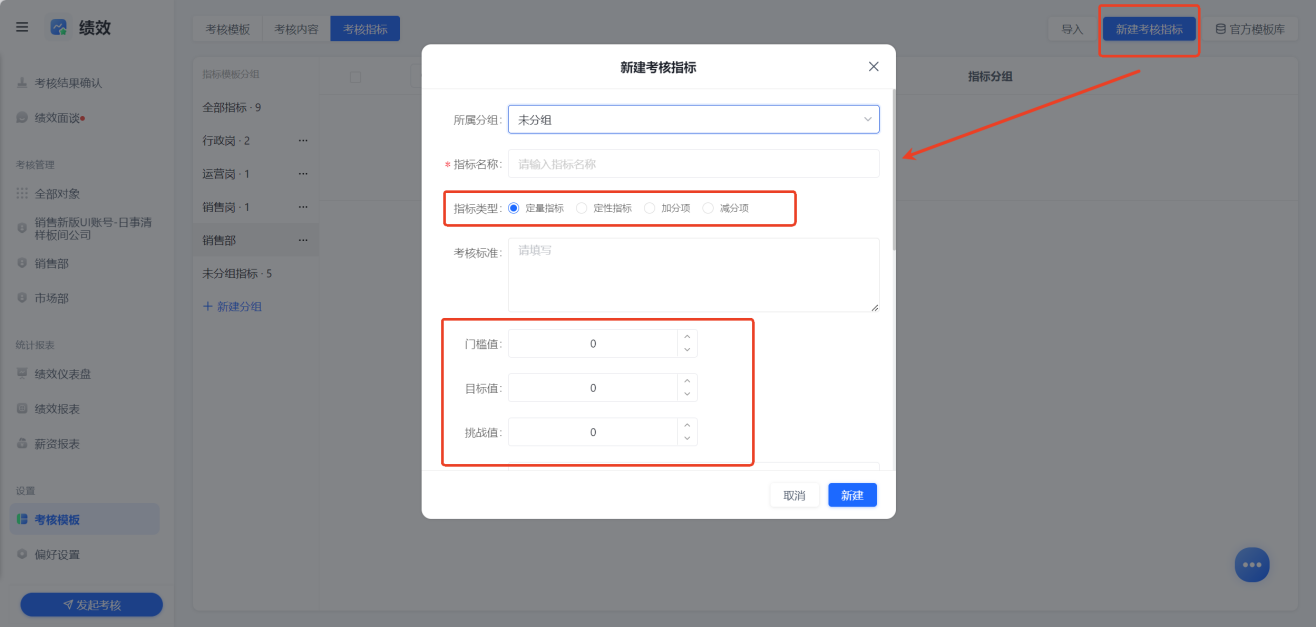Screen dimensions: 1316x627
Task: Click 取消 in the dialog
Action: pyautogui.click(x=794, y=495)
